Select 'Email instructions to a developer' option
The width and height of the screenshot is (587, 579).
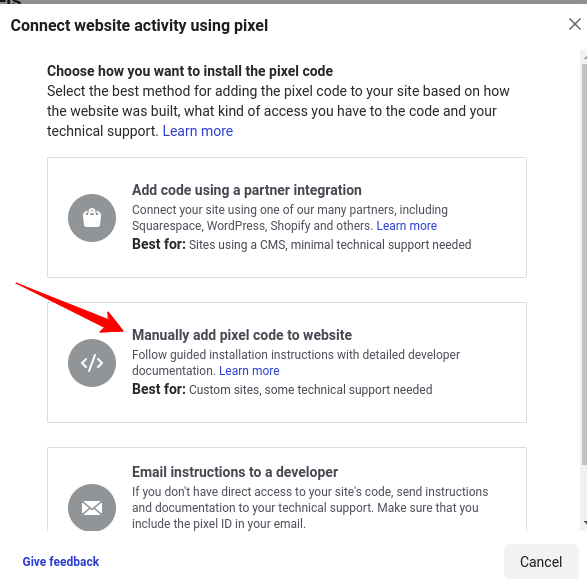(x=235, y=472)
